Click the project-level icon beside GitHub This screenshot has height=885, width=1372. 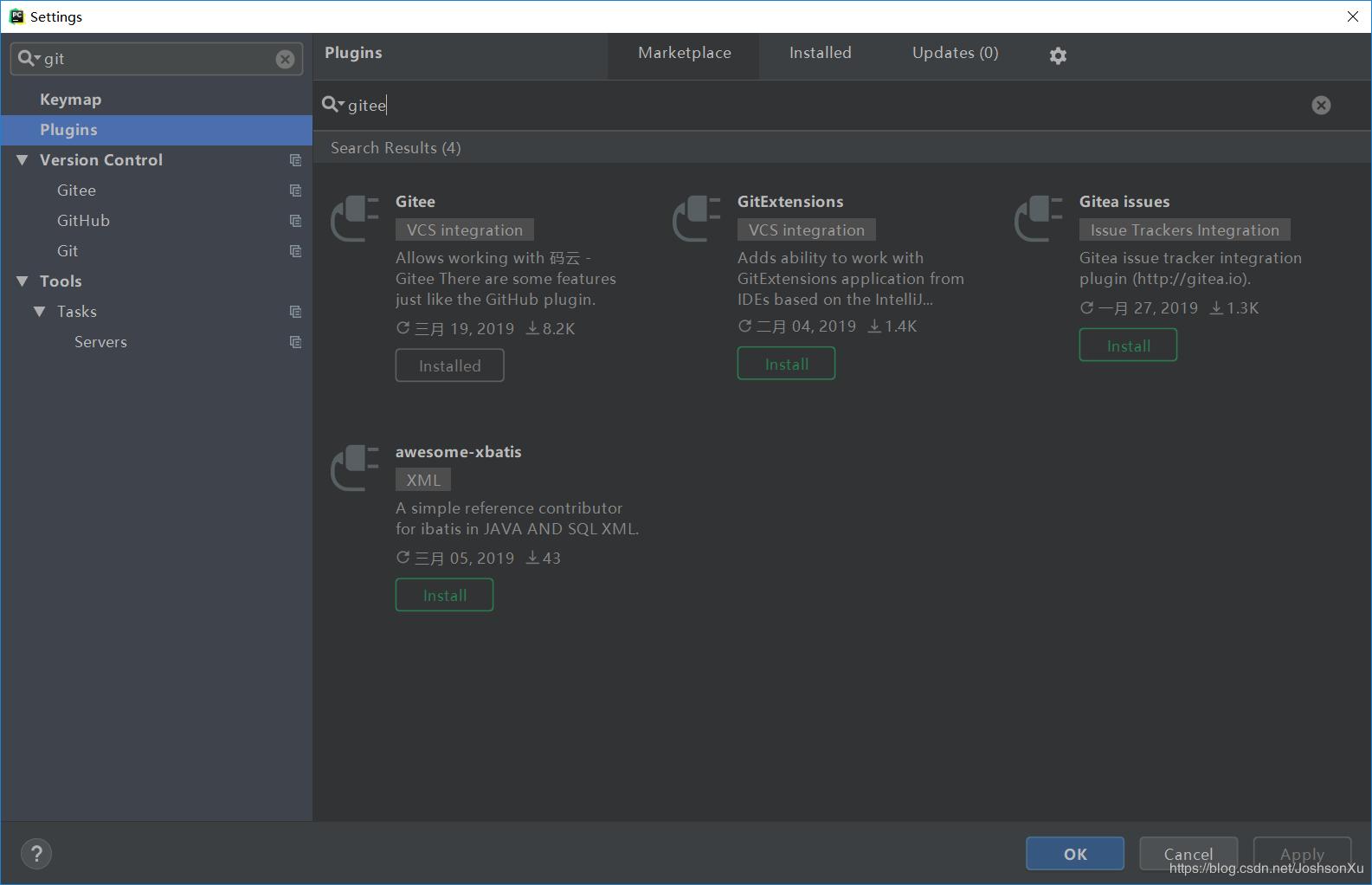coord(295,221)
